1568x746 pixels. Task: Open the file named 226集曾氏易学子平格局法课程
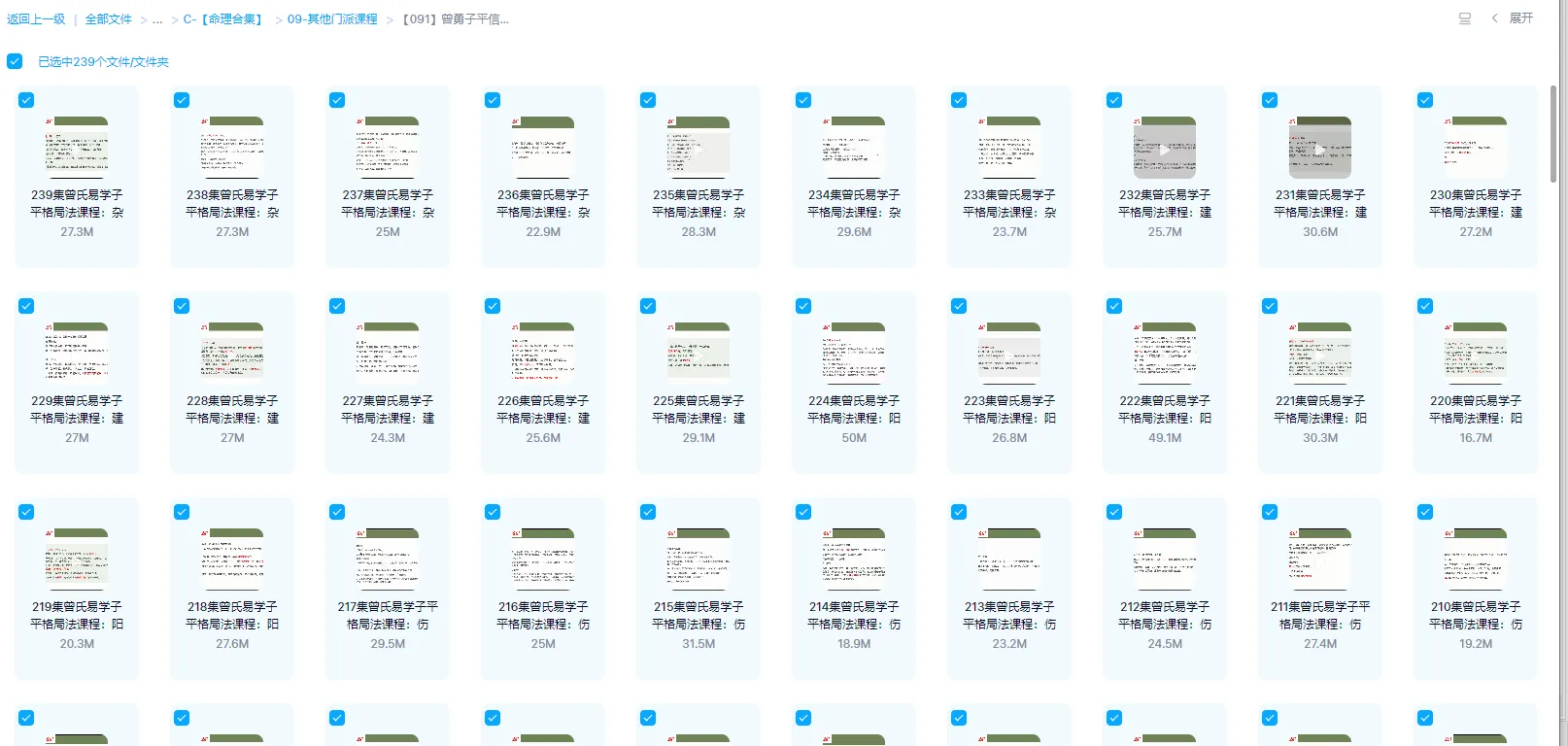543,409
